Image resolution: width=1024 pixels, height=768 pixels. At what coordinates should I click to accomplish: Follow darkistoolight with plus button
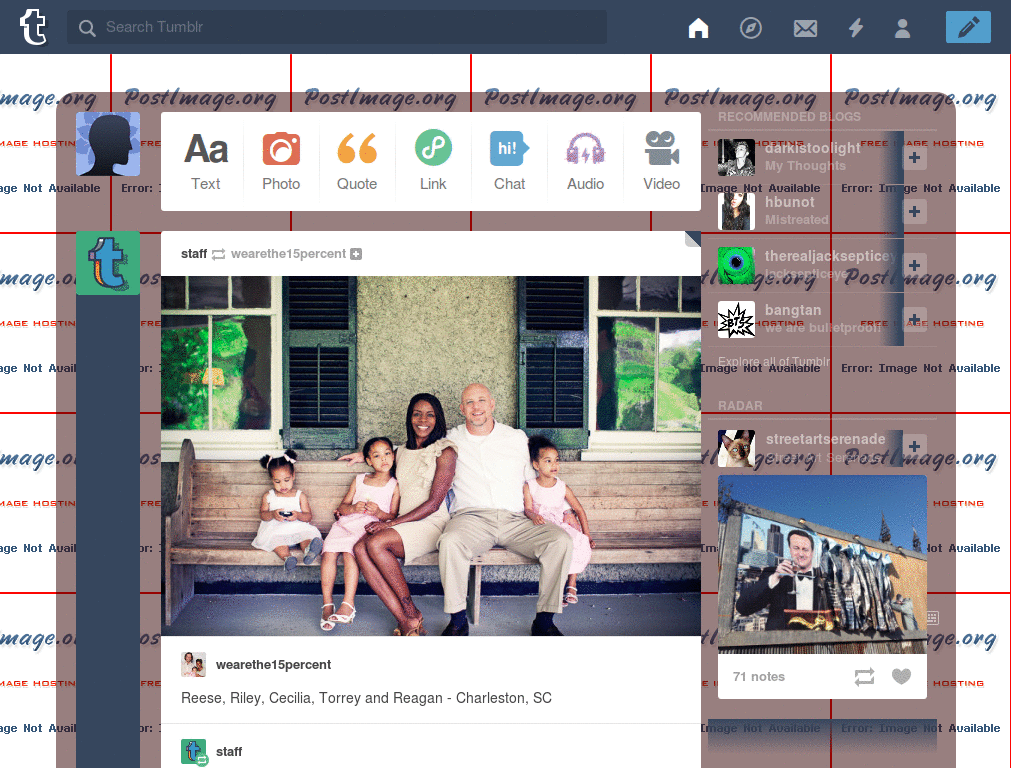click(914, 157)
